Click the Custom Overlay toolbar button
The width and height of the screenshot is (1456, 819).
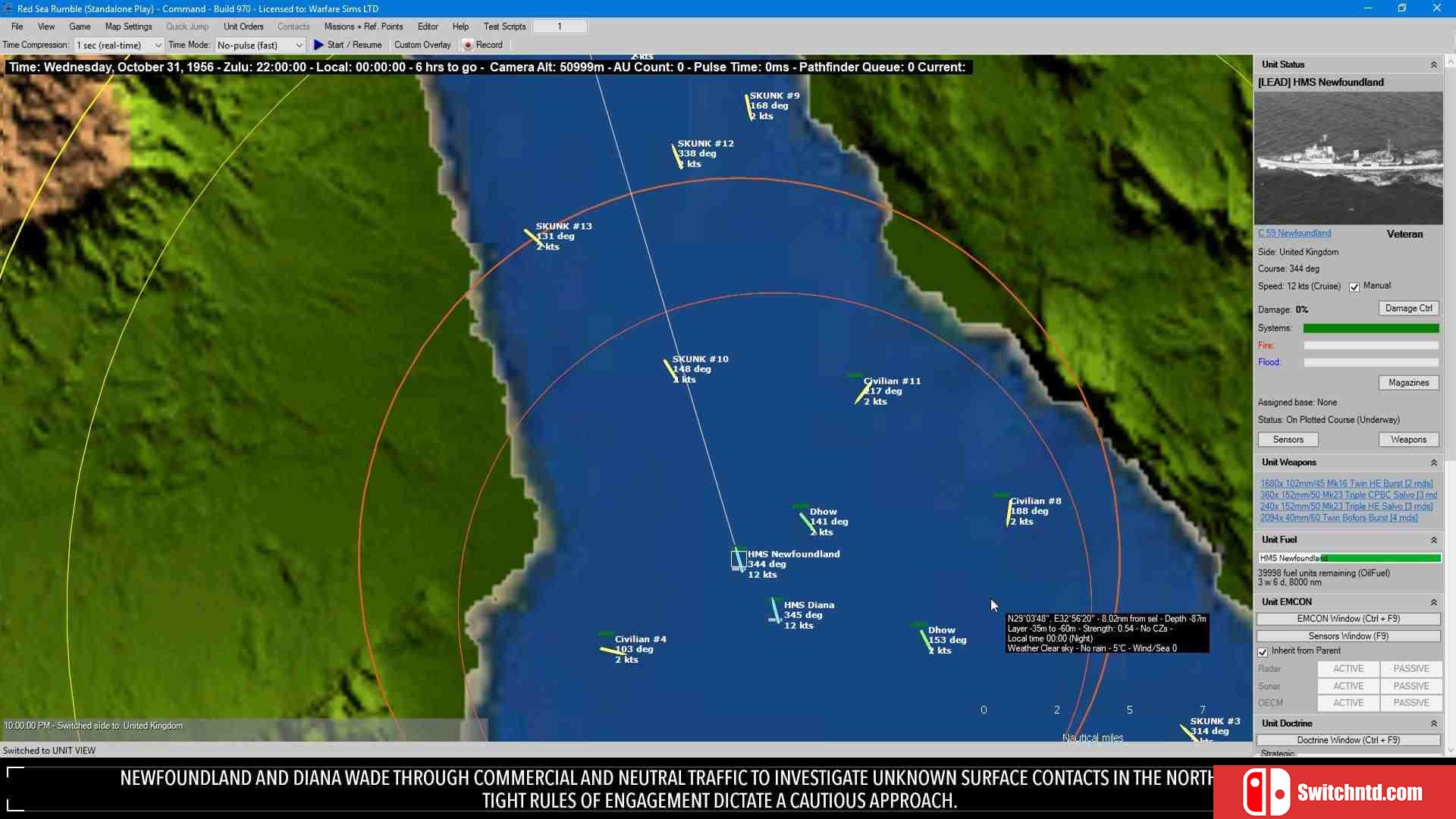tap(422, 45)
